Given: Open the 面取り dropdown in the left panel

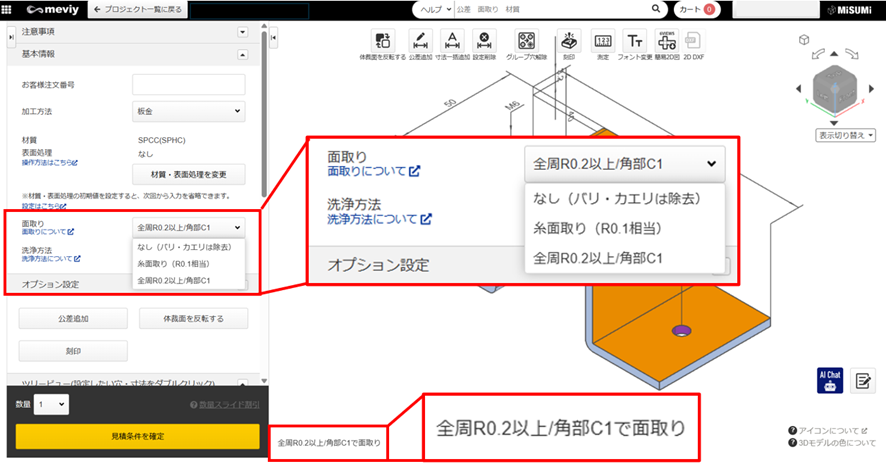Looking at the screenshot, I should tap(188, 227).
